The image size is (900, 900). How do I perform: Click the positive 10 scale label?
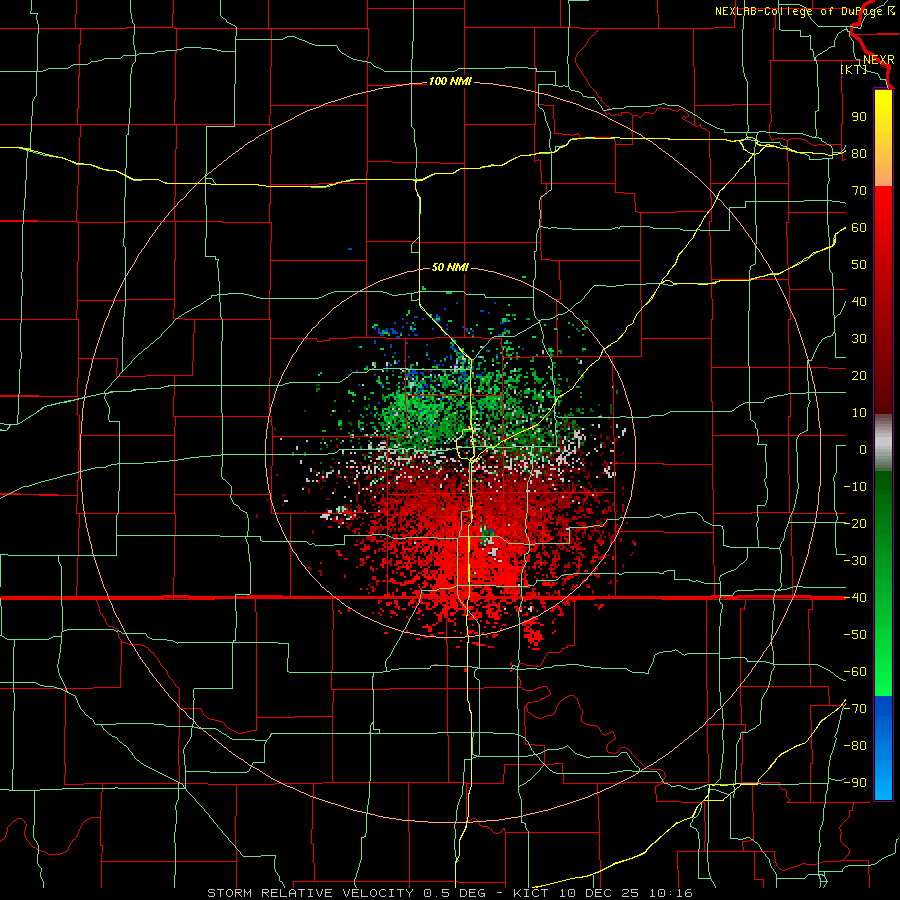859,413
